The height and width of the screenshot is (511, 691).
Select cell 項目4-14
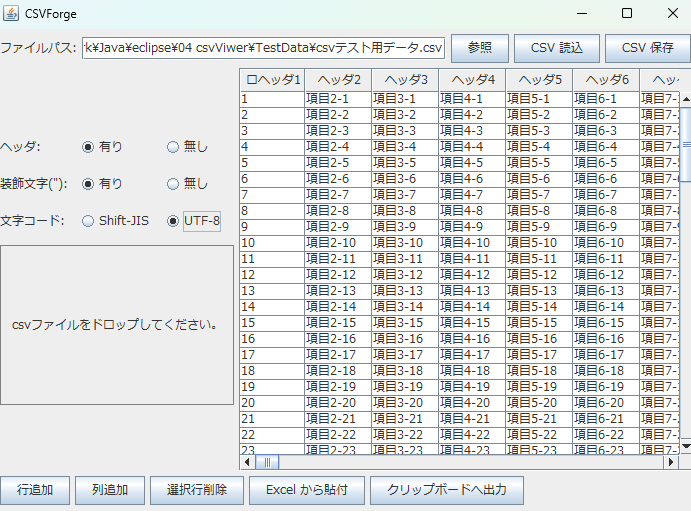point(472,307)
